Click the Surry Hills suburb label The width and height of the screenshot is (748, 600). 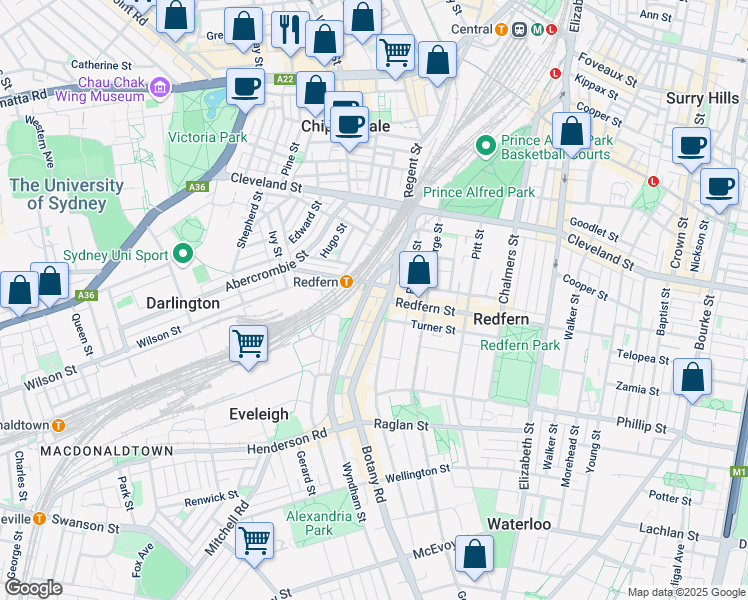tap(702, 98)
